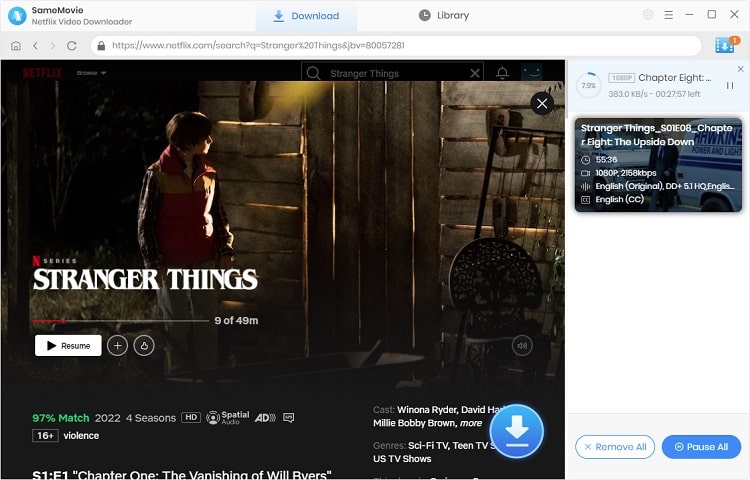
Task: Click the Pause All button
Action: coord(701,447)
